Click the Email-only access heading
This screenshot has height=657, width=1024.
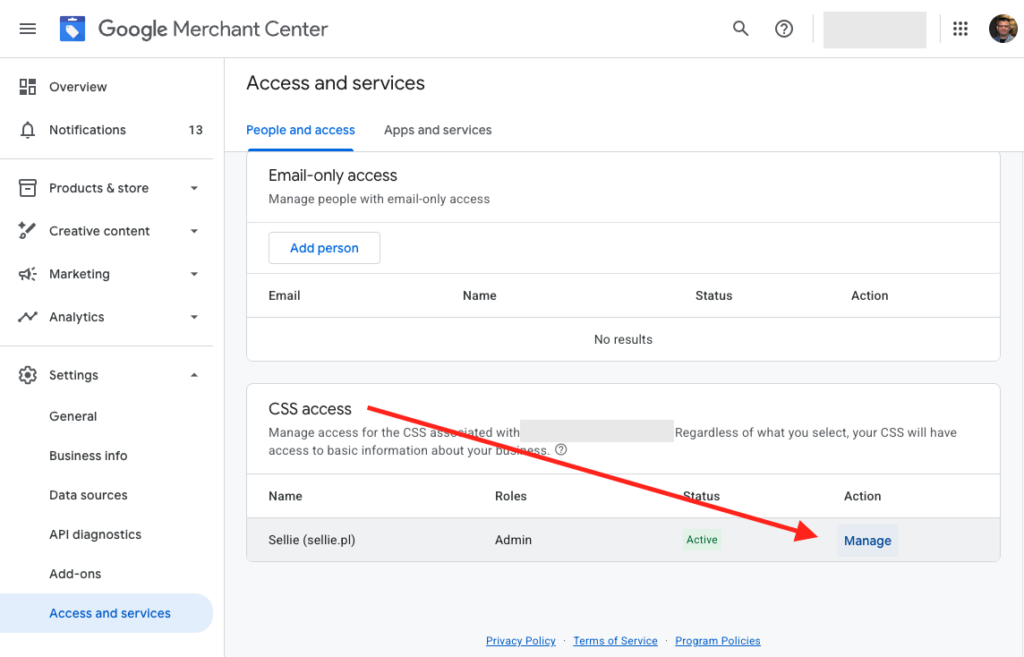[332, 175]
